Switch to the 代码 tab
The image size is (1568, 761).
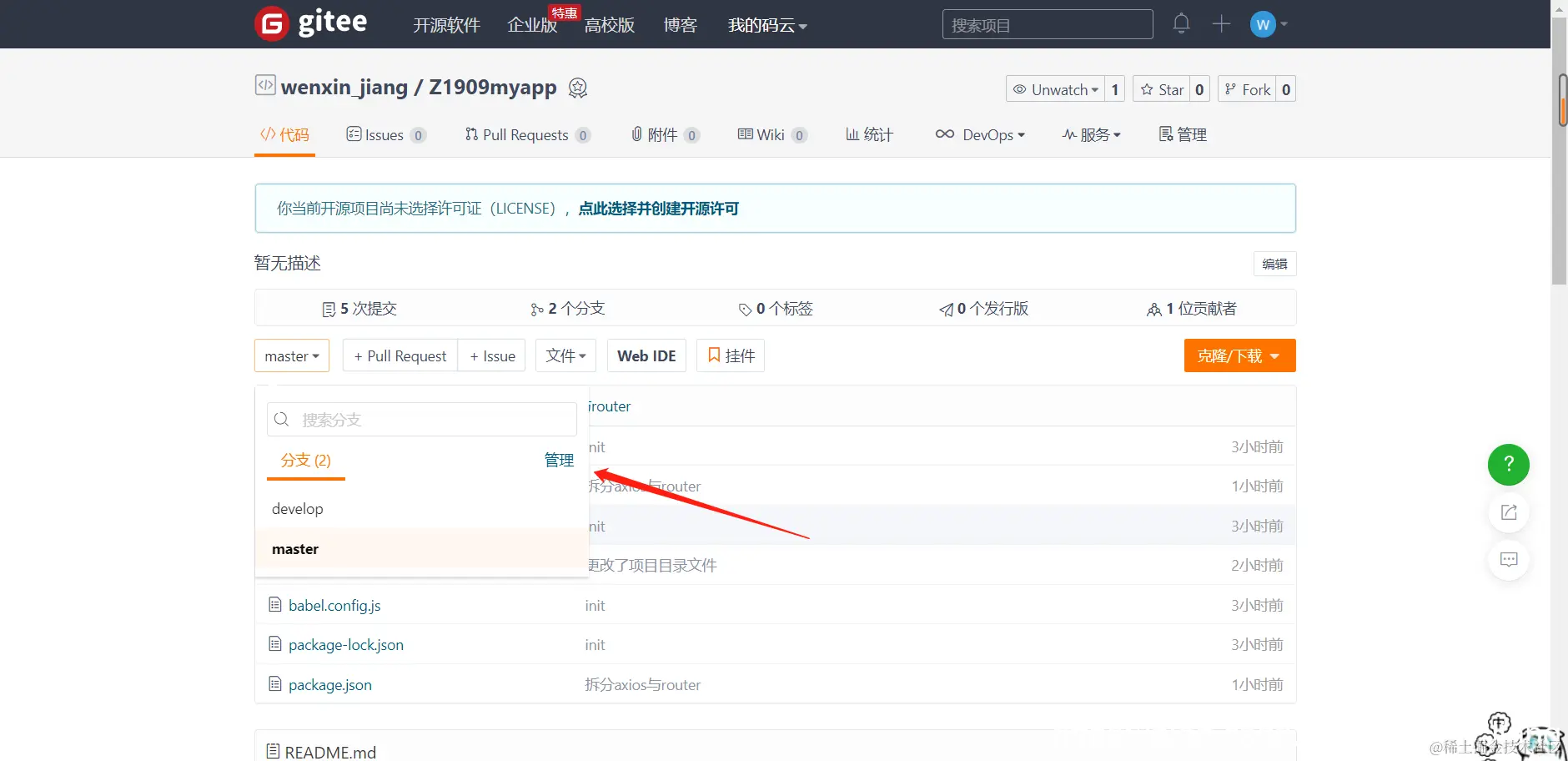[x=284, y=135]
